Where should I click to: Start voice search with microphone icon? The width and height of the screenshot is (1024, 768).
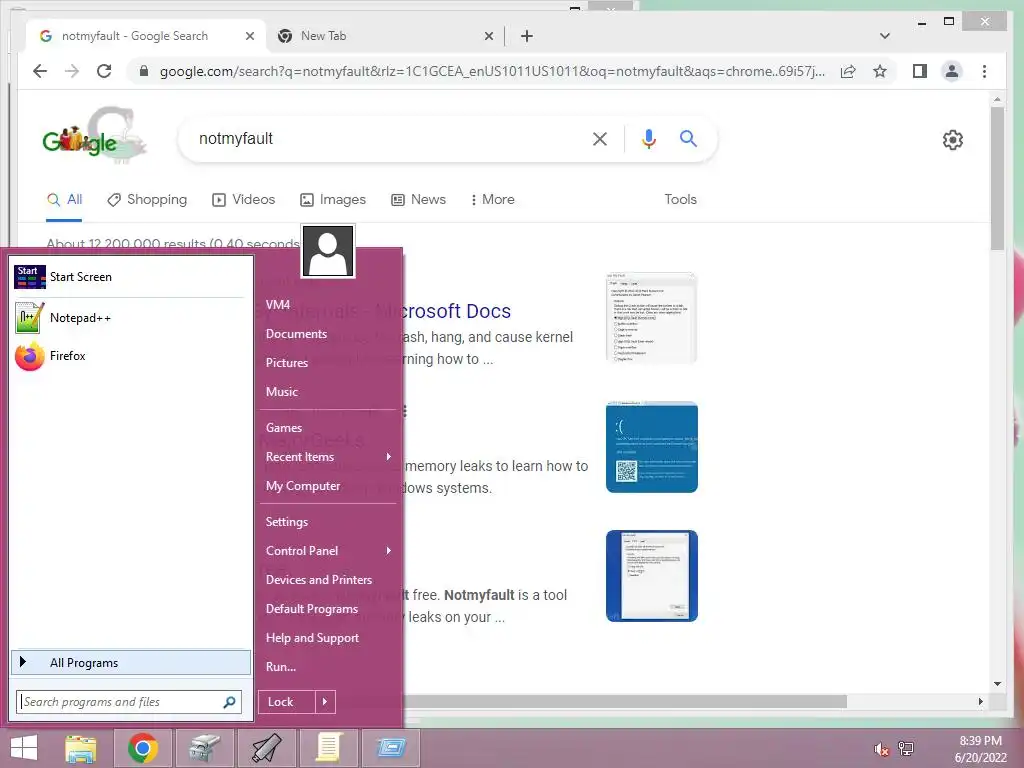(648, 138)
